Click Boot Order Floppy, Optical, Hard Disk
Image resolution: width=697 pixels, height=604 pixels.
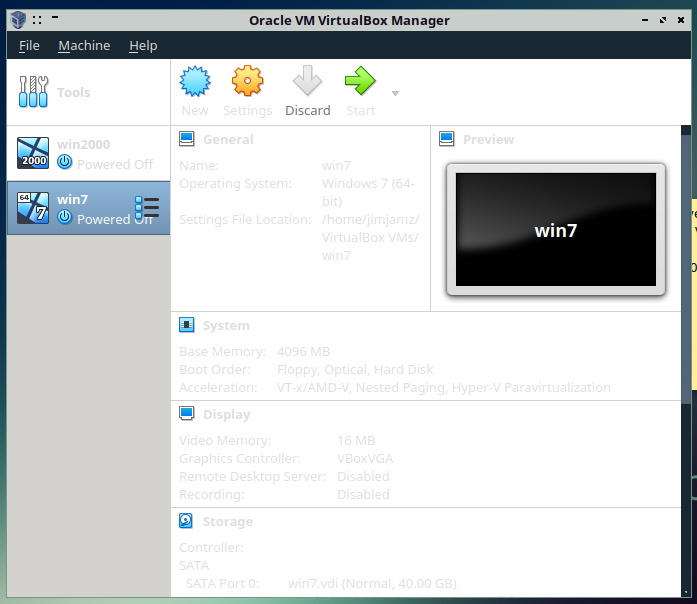click(x=355, y=369)
